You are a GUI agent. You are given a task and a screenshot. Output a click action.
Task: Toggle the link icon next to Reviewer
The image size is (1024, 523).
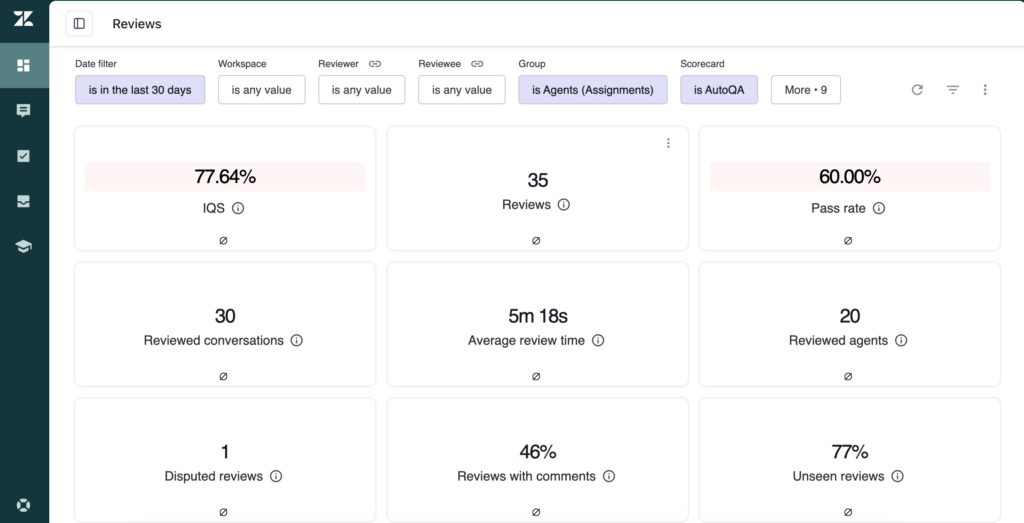[375, 64]
